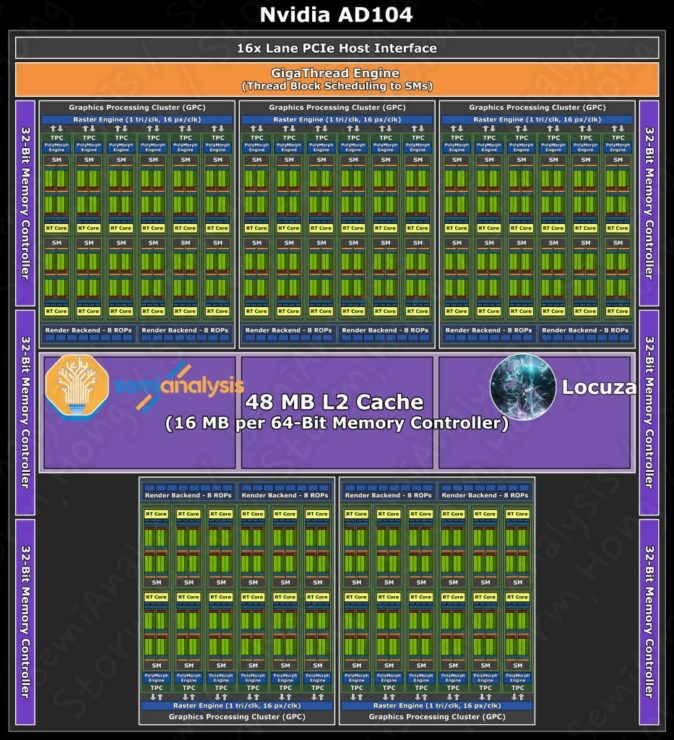This screenshot has height=740, width=674.
Task: Select top-left 'Graphics Processing Cluster (GPC)' label
Action: pos(137,108)
